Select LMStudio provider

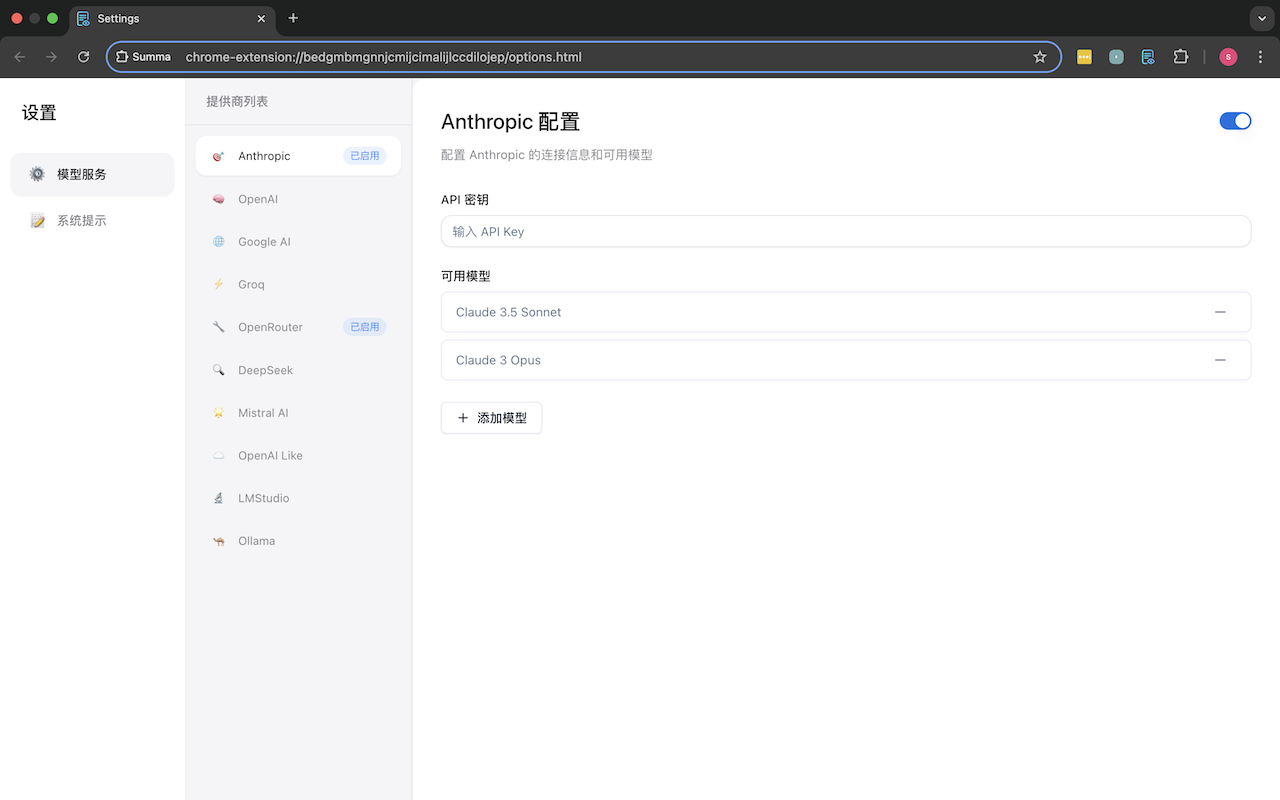298,498
